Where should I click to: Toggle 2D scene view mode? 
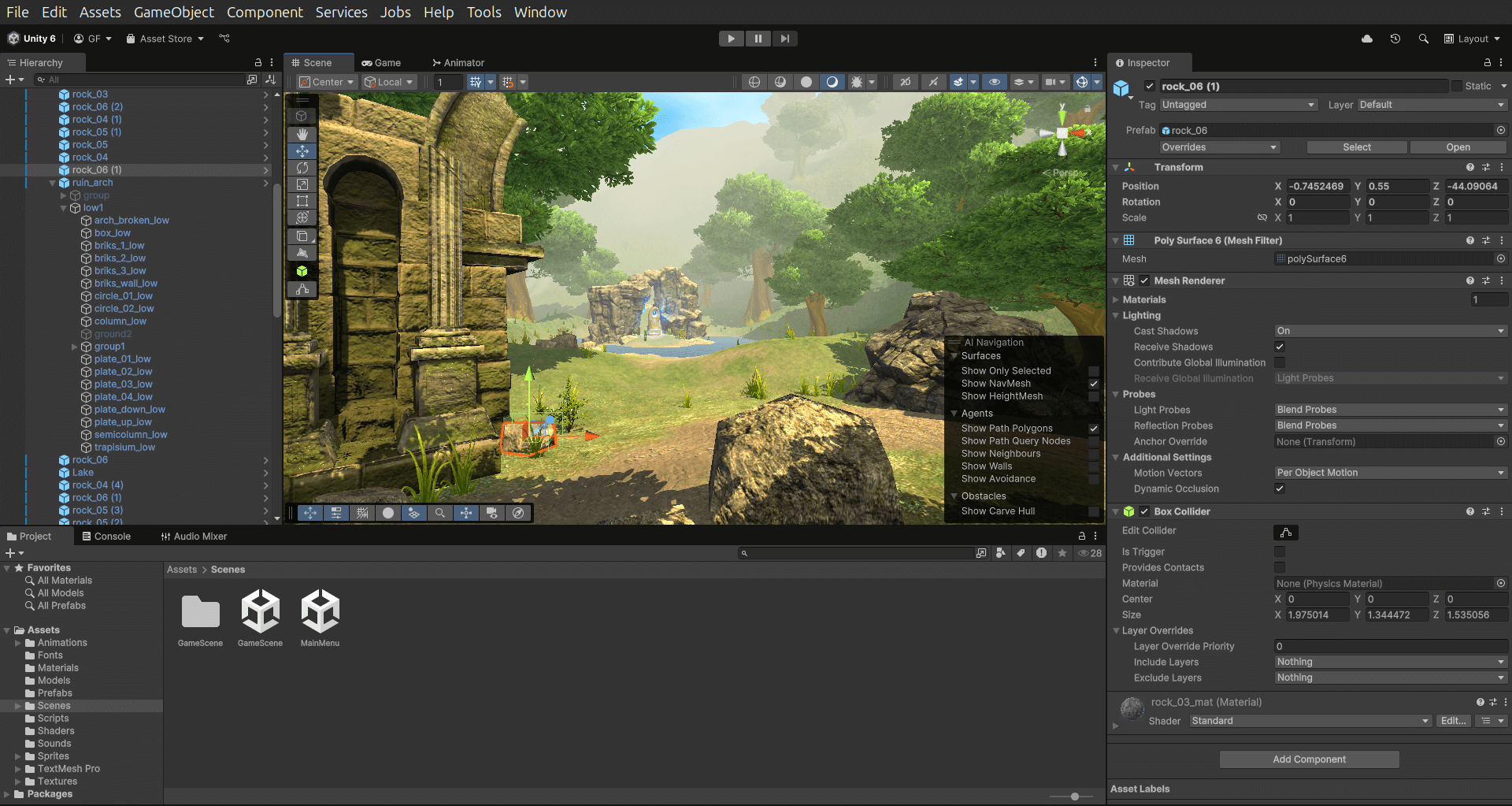click(906, 82)
